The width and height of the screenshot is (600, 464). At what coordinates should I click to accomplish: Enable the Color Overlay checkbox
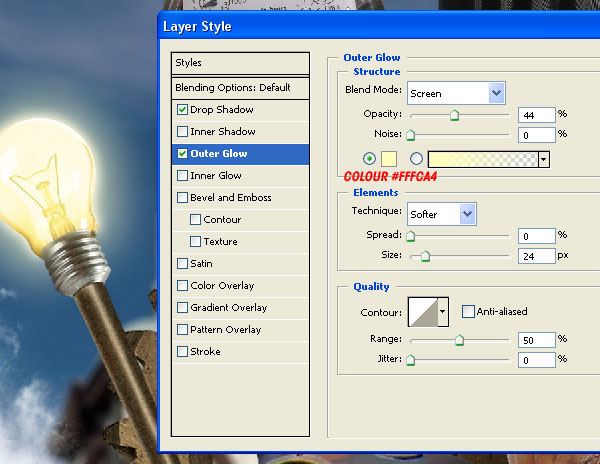[x=182, y=286]
